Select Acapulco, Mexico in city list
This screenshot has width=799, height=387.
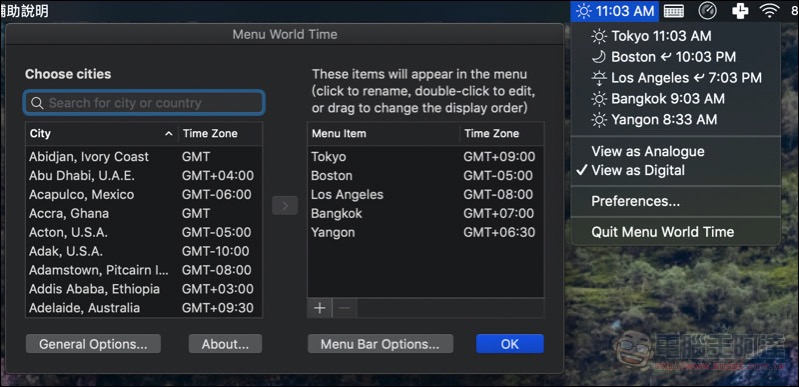[x=144, y=194]
